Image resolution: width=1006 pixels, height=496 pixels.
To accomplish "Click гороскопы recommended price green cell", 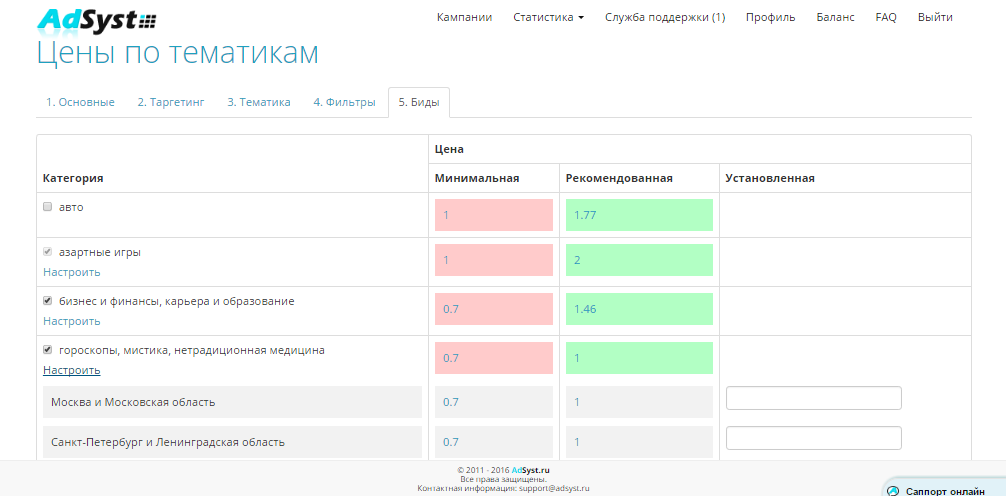I will (639, 358).
